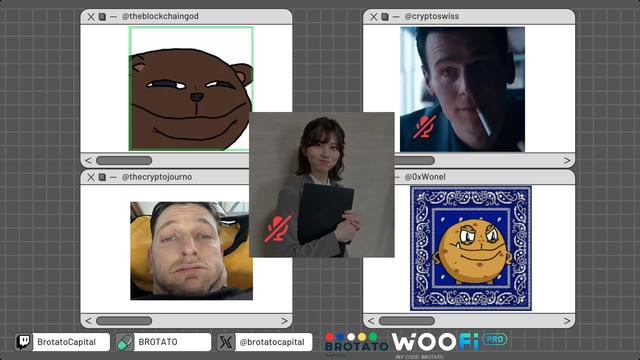Click the square icon in @thecryptojourno title bar
The height and width of the screenshot is (360, 640).
pos(102,177)
